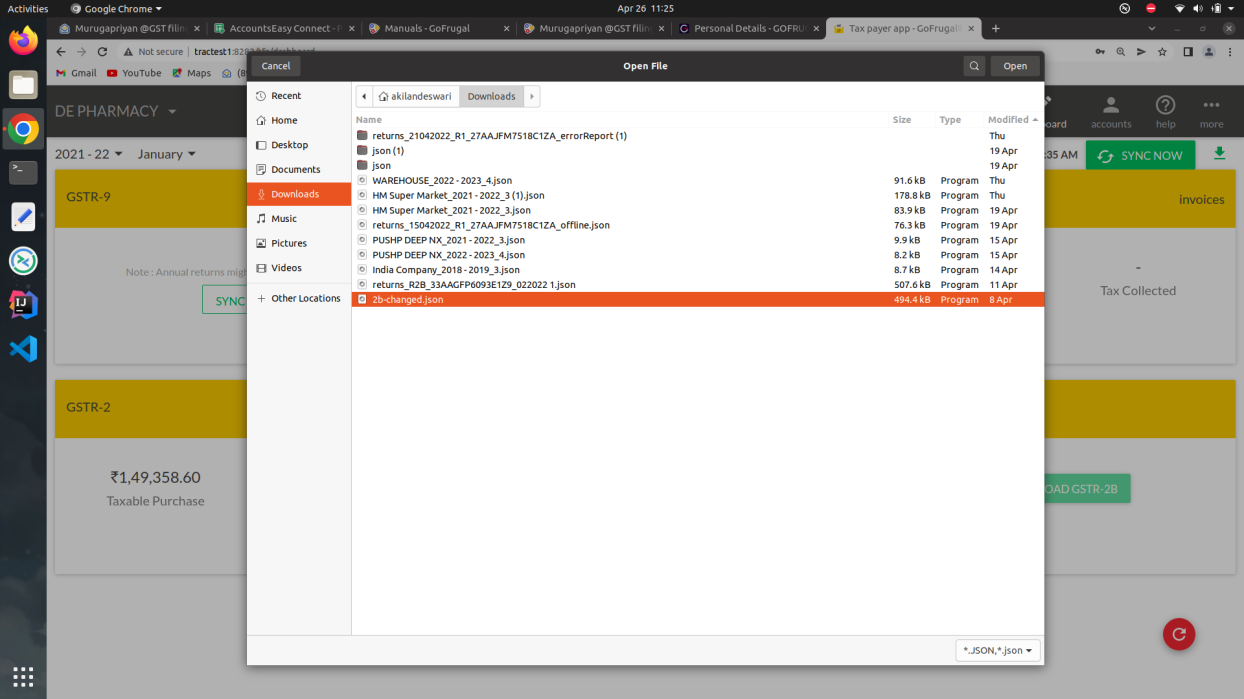
Task: Open the accounts icon in app header
Action: tap(1111, 112)
